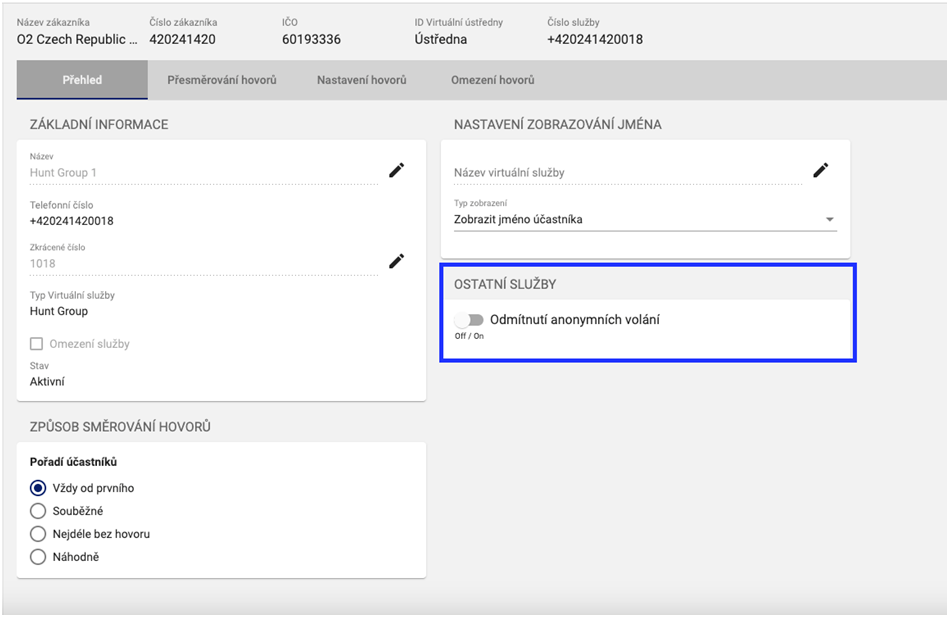The width and height of the screenshot is (949, 617).
Task: Select the Vždy od prvního radio button
Action: tap(38, 488)
